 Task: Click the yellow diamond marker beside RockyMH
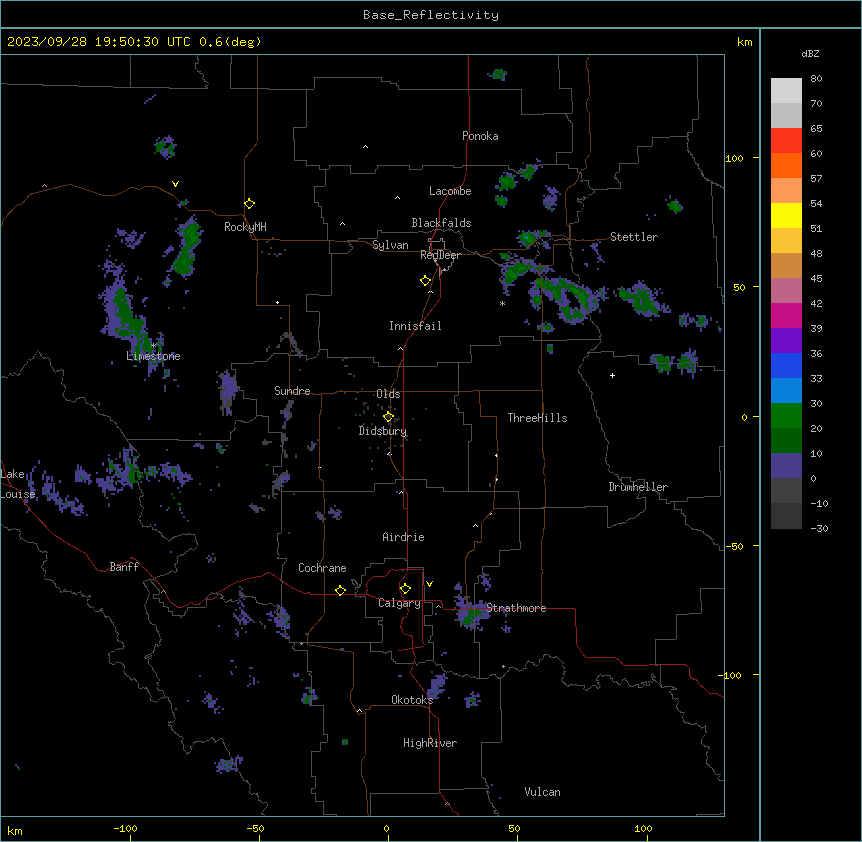249,204
